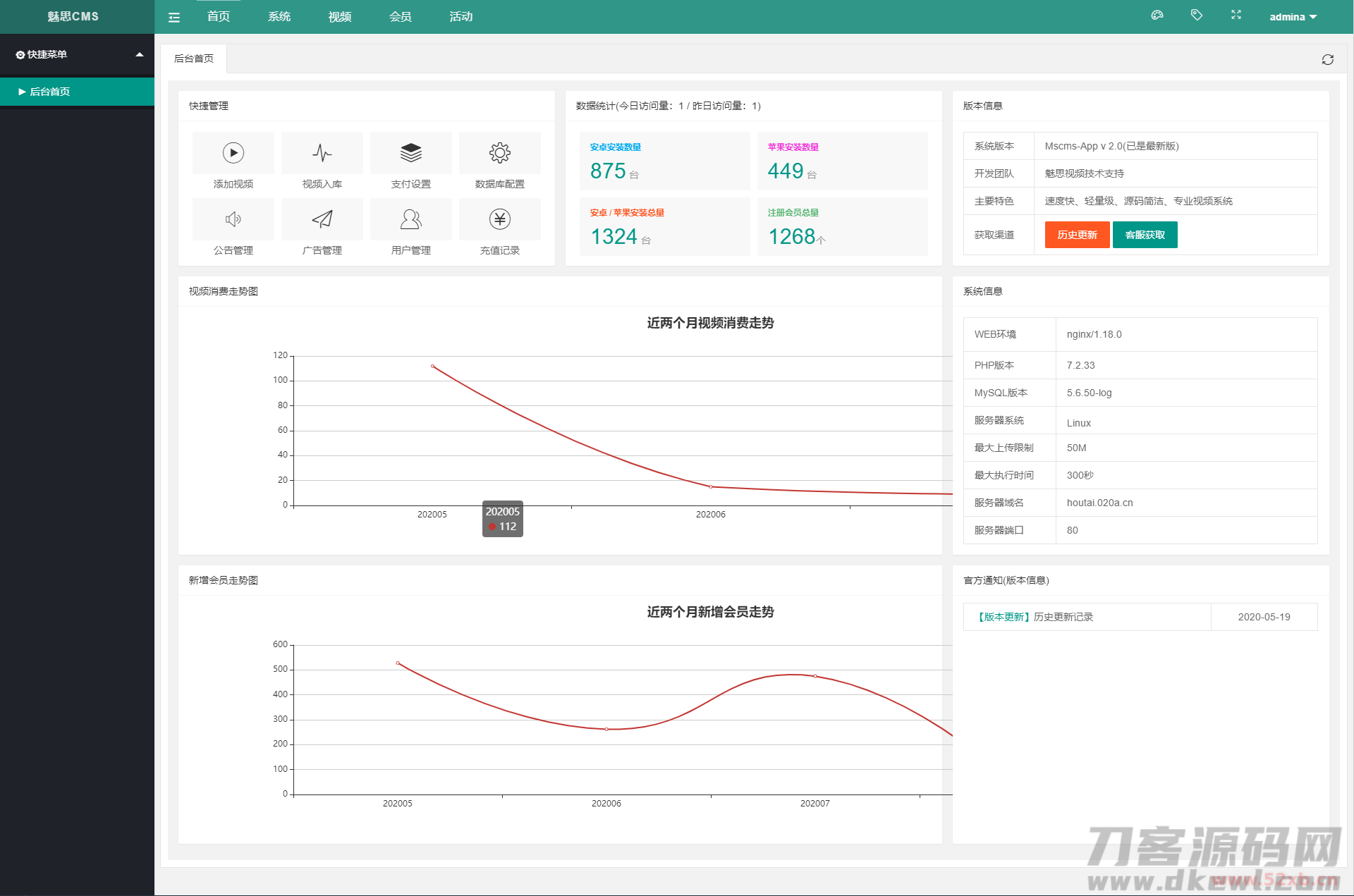Viewport: 1354px width, 896px height.
Task: Open user management person icon
Action: point(411,219)
